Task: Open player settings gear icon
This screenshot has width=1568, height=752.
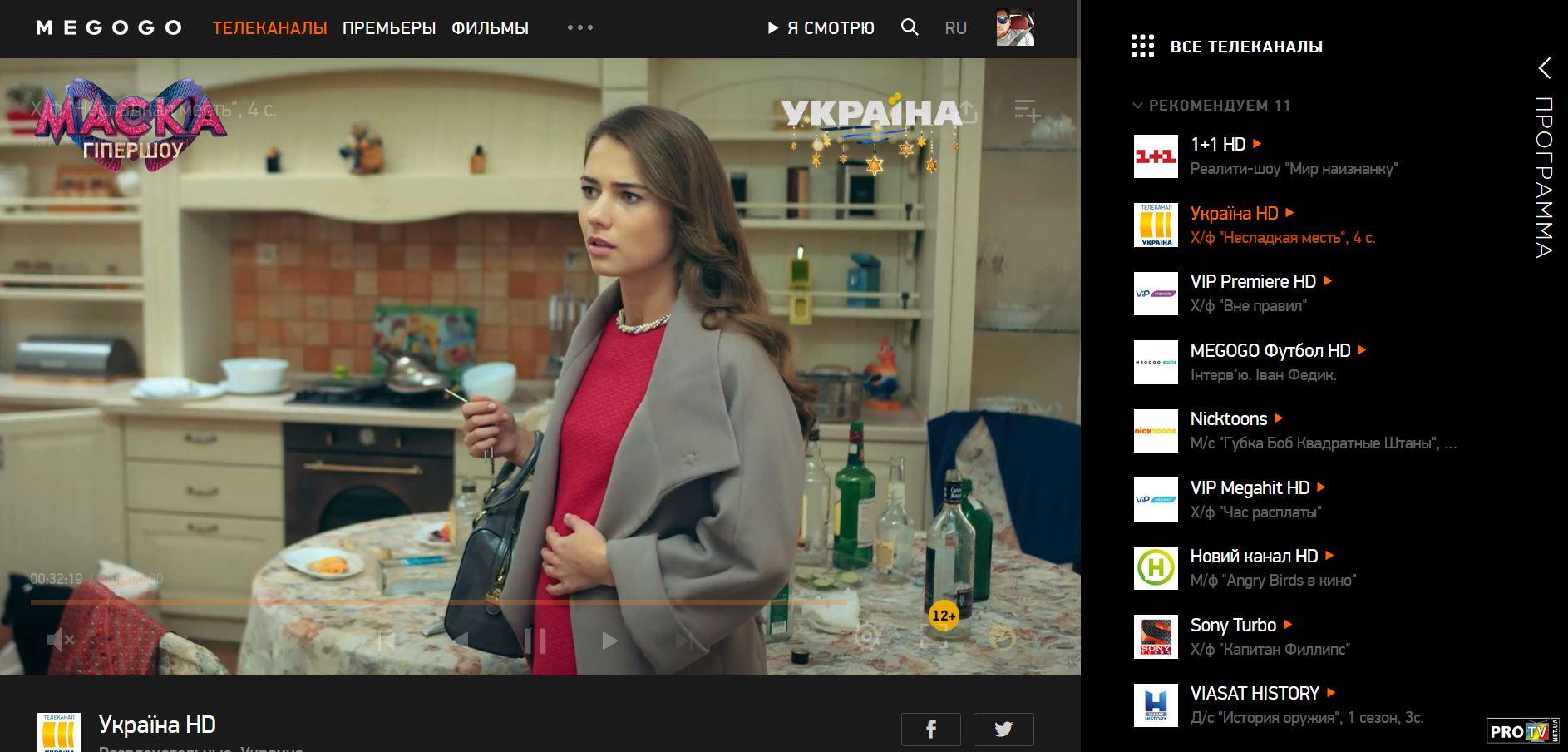Action: 866,638
